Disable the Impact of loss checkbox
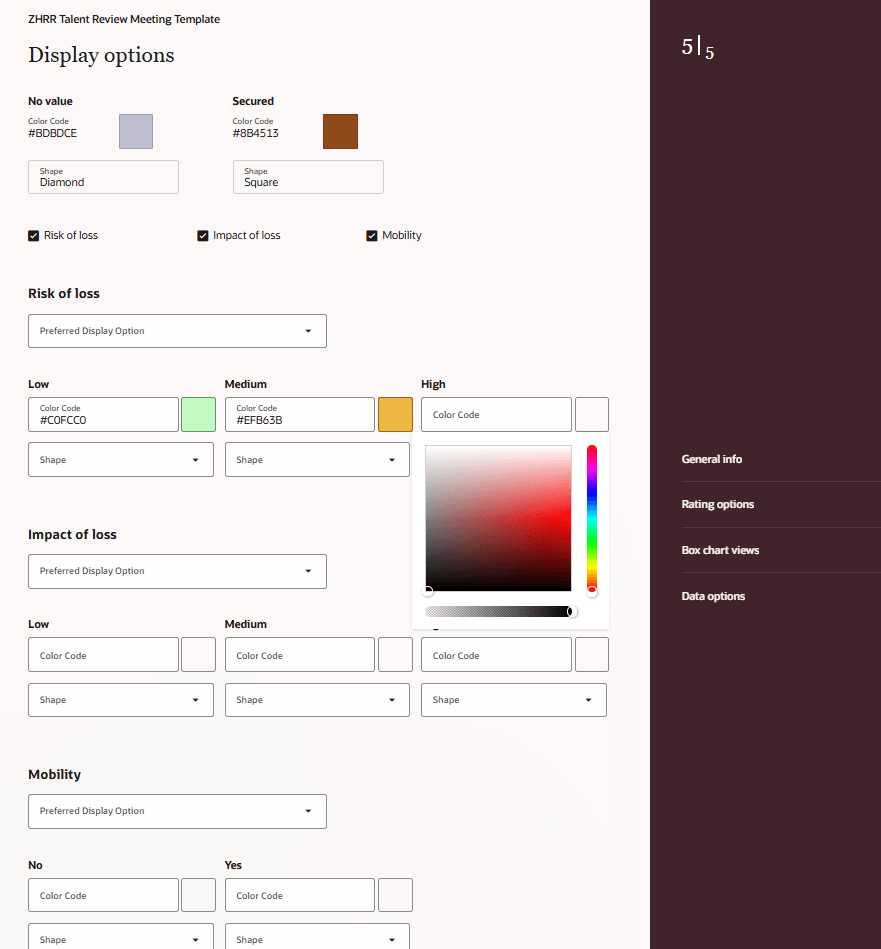The width and height of the screenshot is (881, 949). [x=203, y=235]
